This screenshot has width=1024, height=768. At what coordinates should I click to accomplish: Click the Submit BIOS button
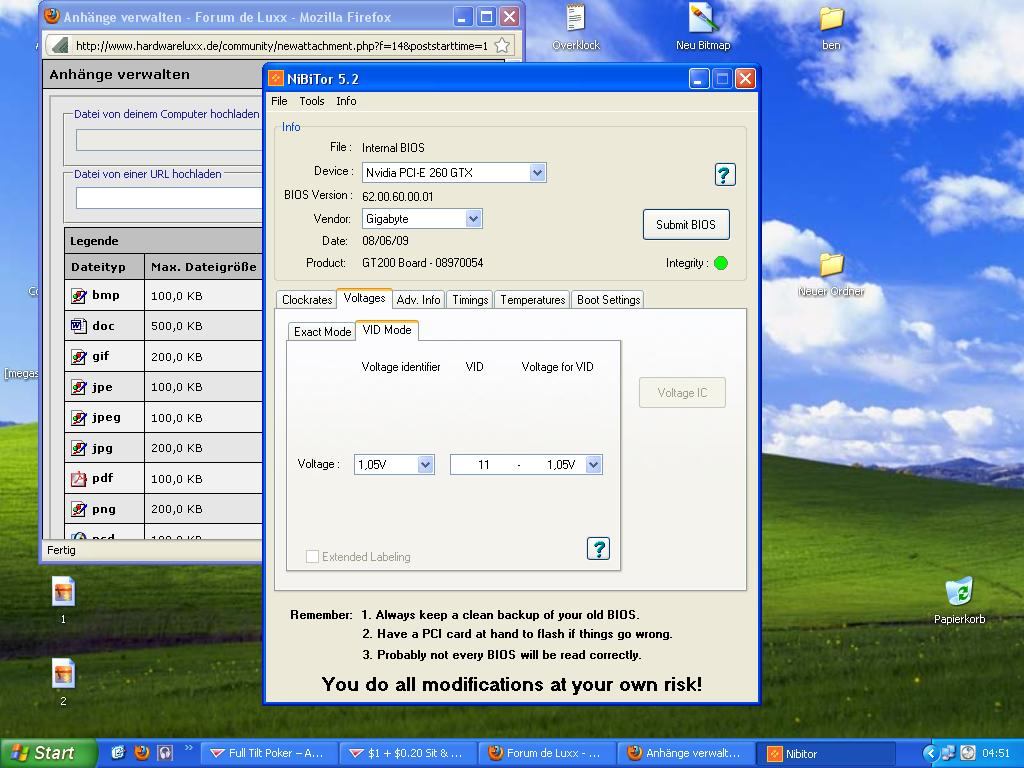[686, 225]
